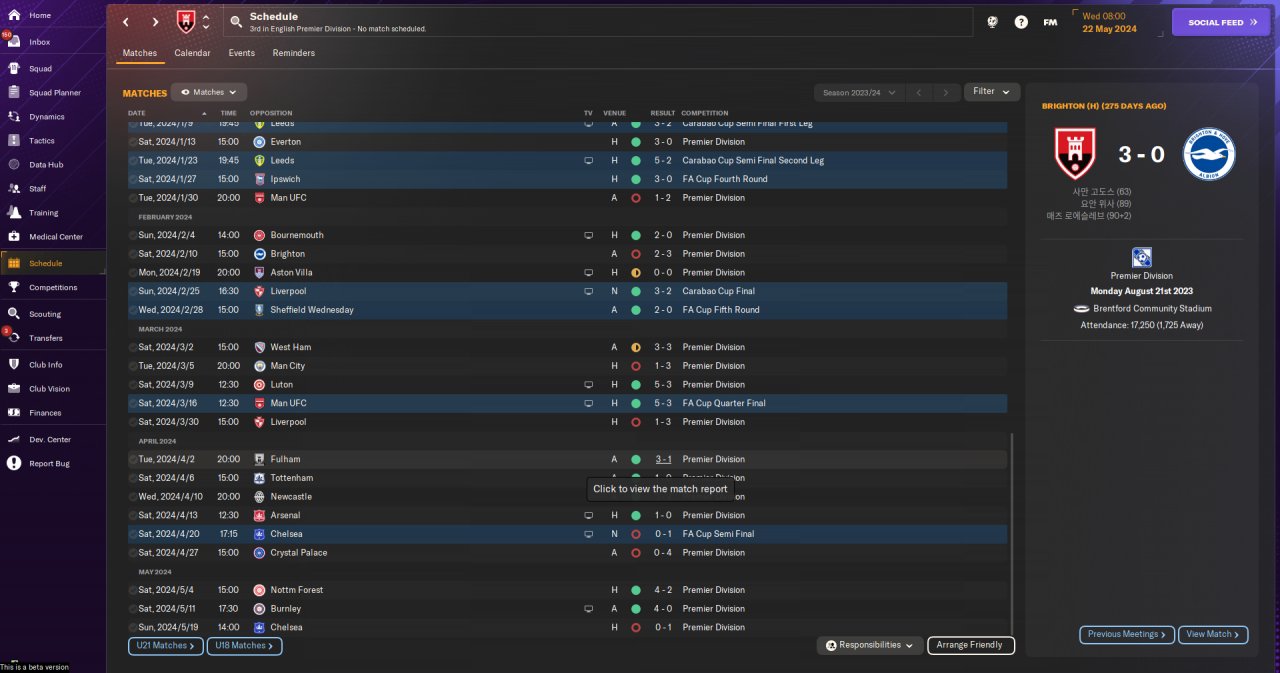Click the search magnifier icon
1280x673 pixels.
tap(236, 21)
